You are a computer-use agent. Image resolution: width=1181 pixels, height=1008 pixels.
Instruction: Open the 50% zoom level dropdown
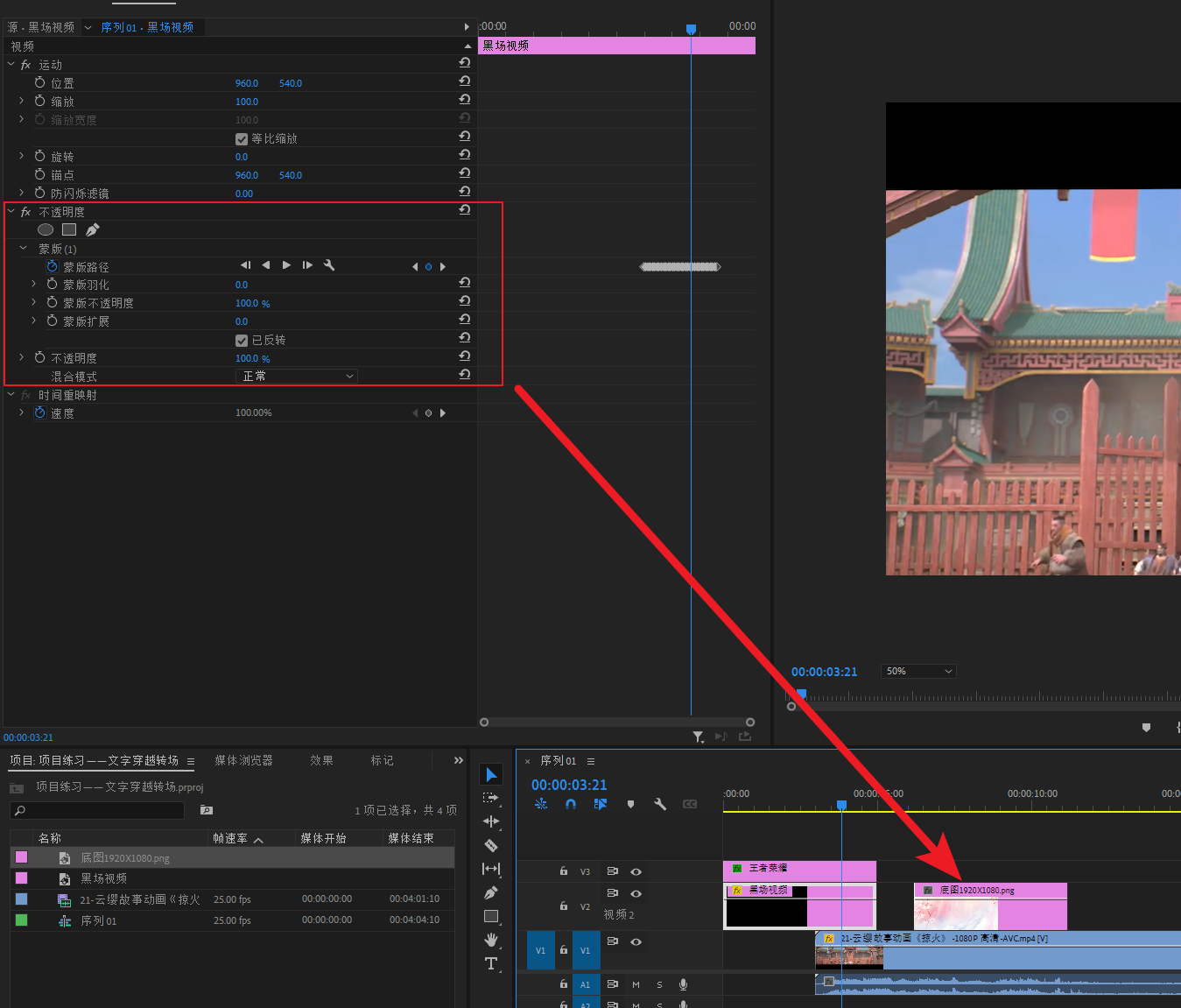[918, 672]
